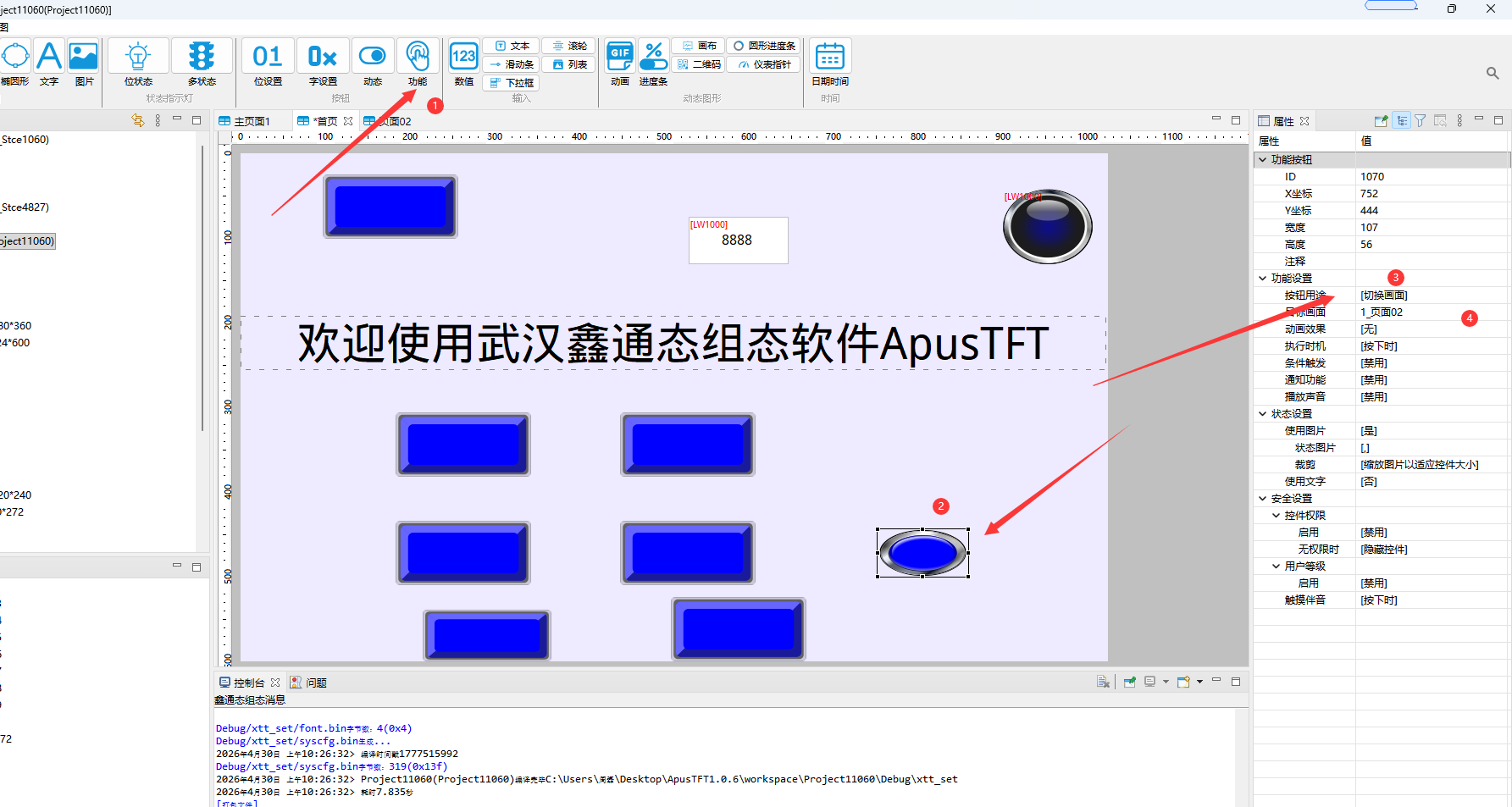
Task: Select the oval blue button on canvas
Action: click(922, 553)
